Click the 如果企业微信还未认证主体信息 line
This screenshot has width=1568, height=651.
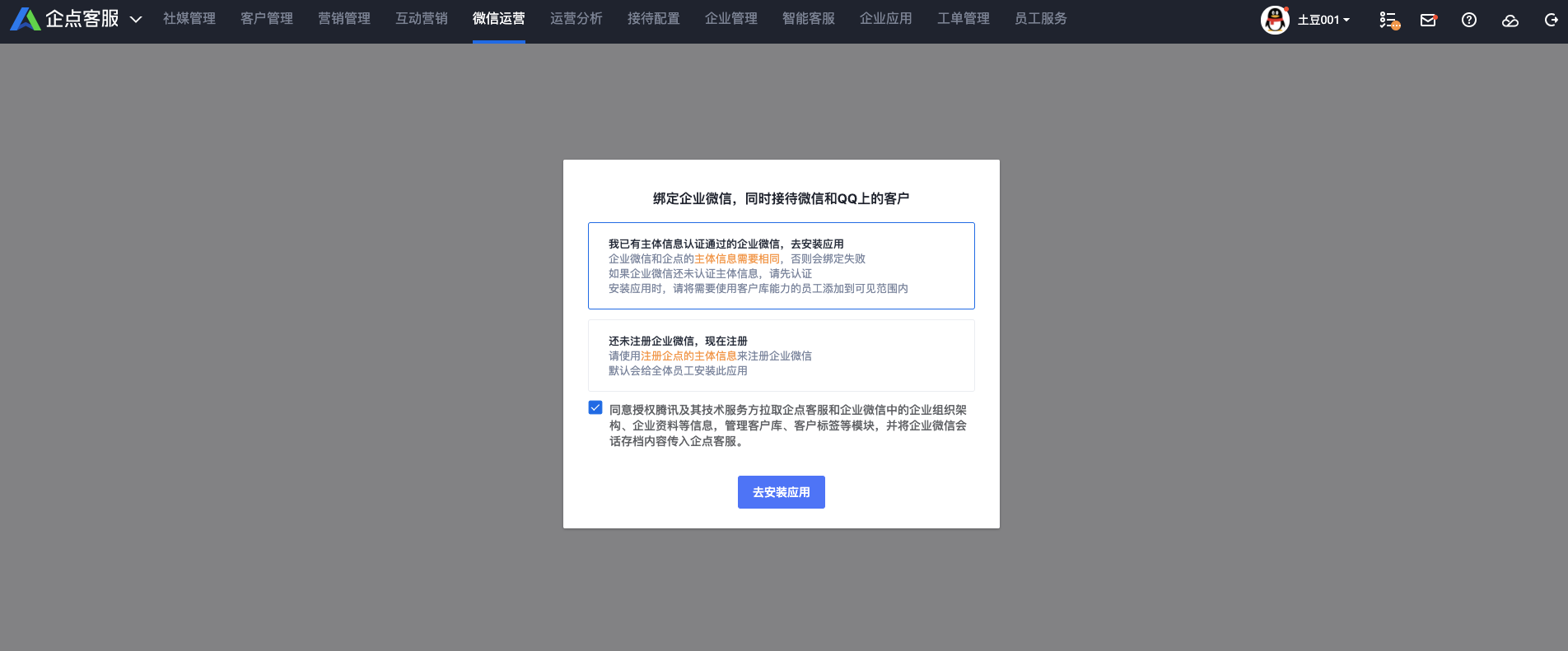pos(710,273)
